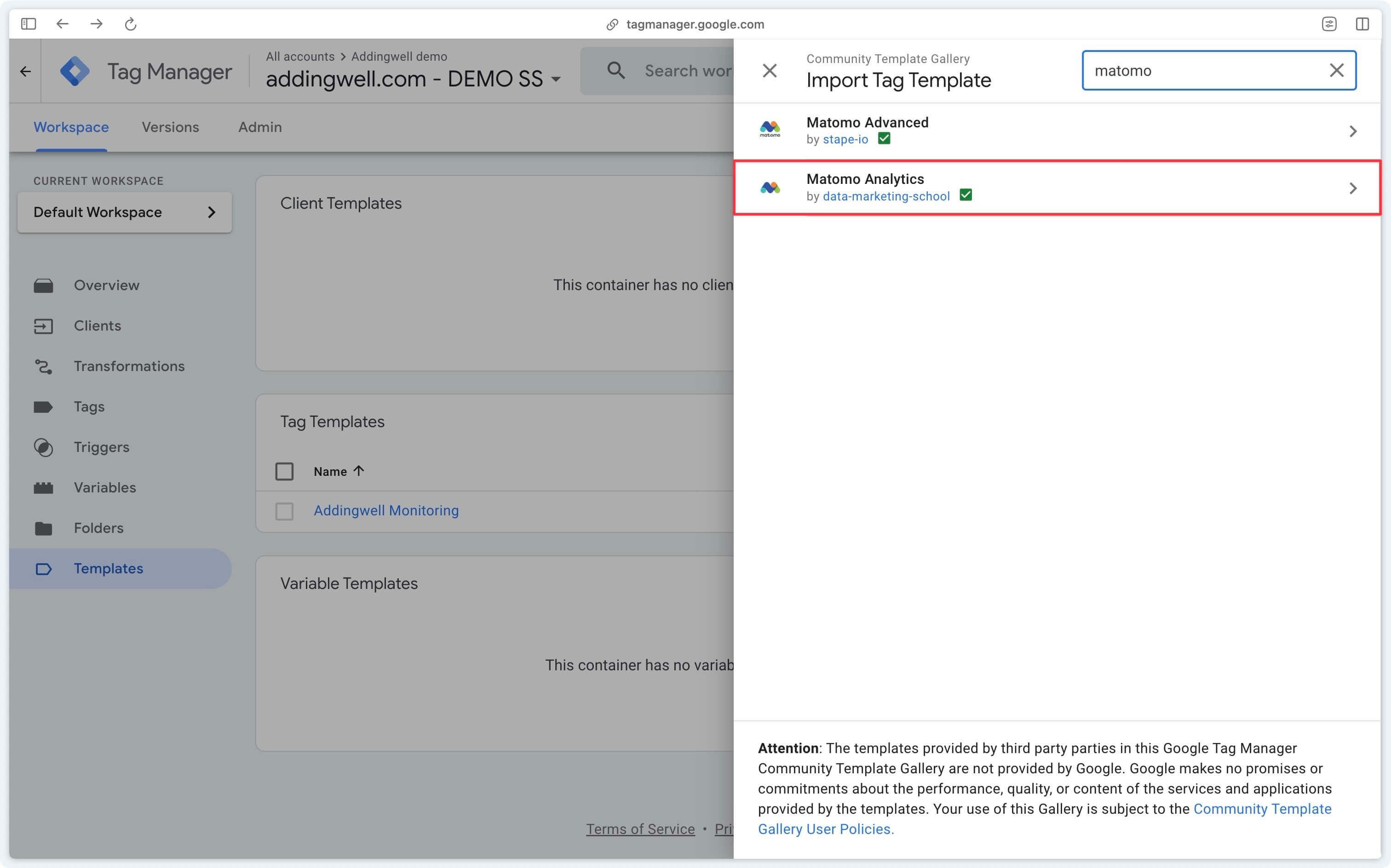Switch to the Workspace tab
This screenshot has width=1391, height=868.
[71, 127]
